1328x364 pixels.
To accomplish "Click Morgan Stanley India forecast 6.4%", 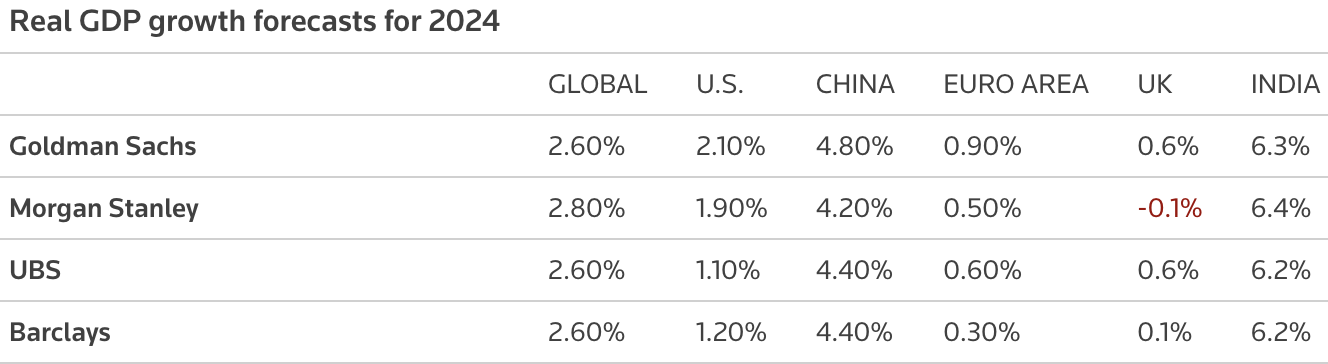I will [1280, 208].
